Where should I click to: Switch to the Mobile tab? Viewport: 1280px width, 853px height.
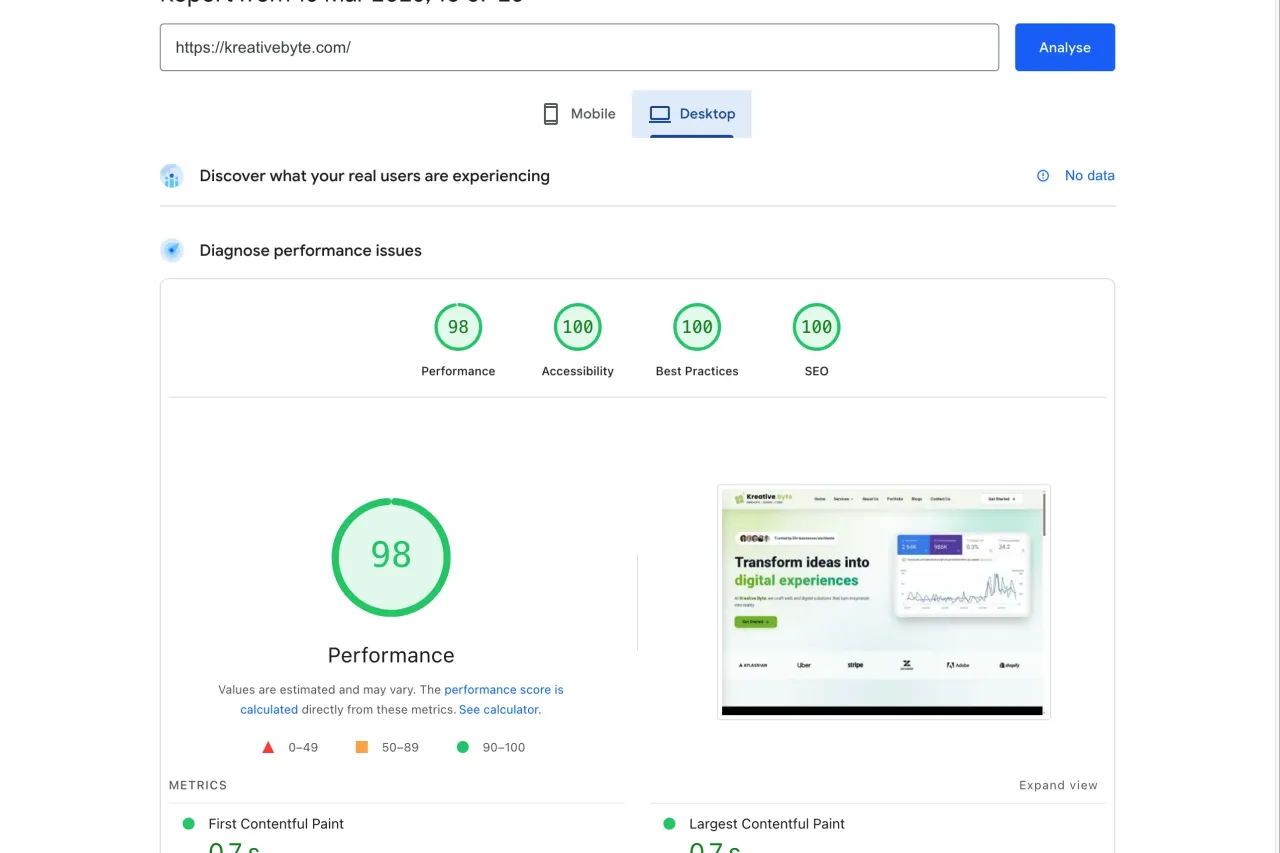pos(579,114)
